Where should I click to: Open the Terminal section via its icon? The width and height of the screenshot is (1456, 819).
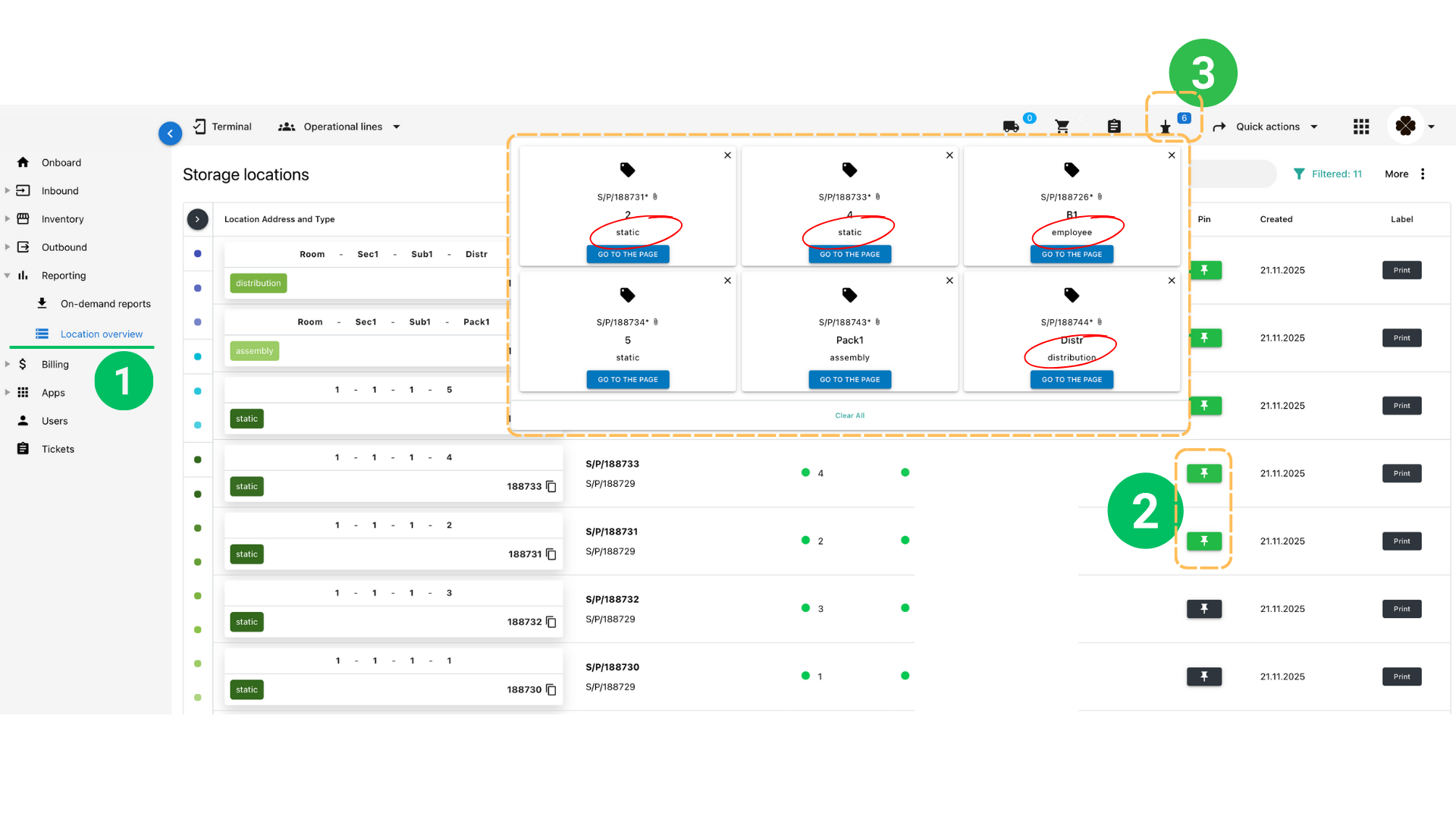[199, 126]
